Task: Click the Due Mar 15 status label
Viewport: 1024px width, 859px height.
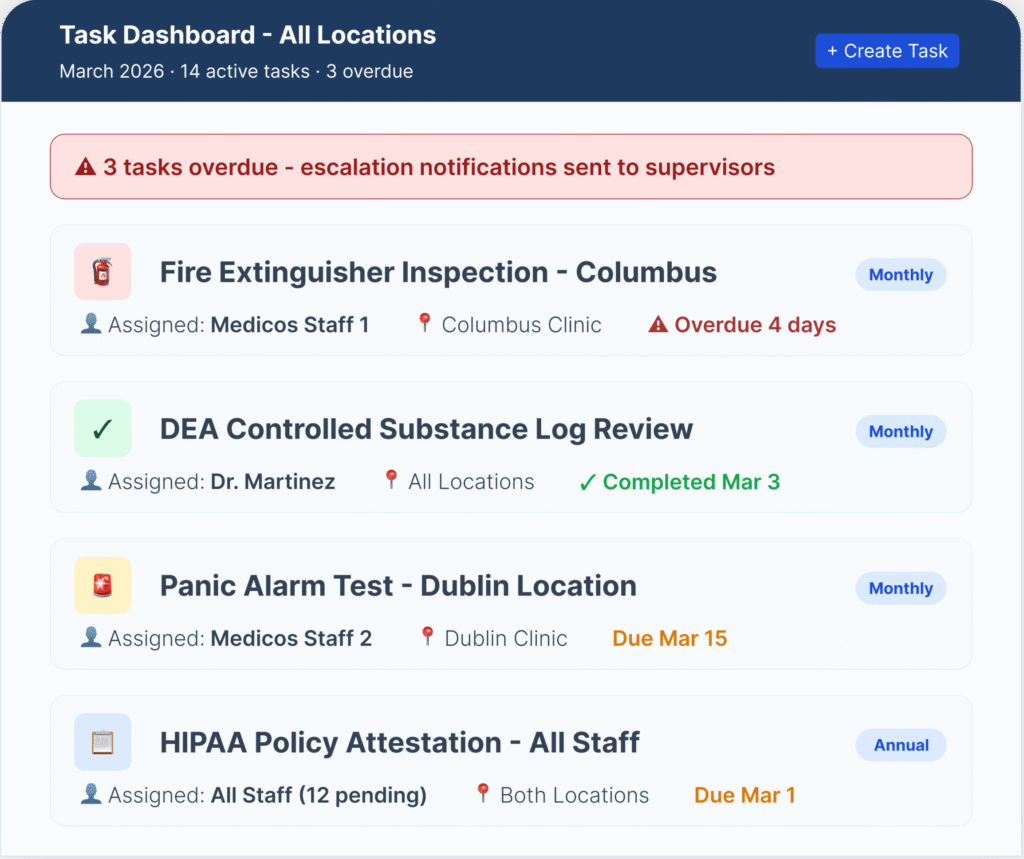Action: coord(669,638)
